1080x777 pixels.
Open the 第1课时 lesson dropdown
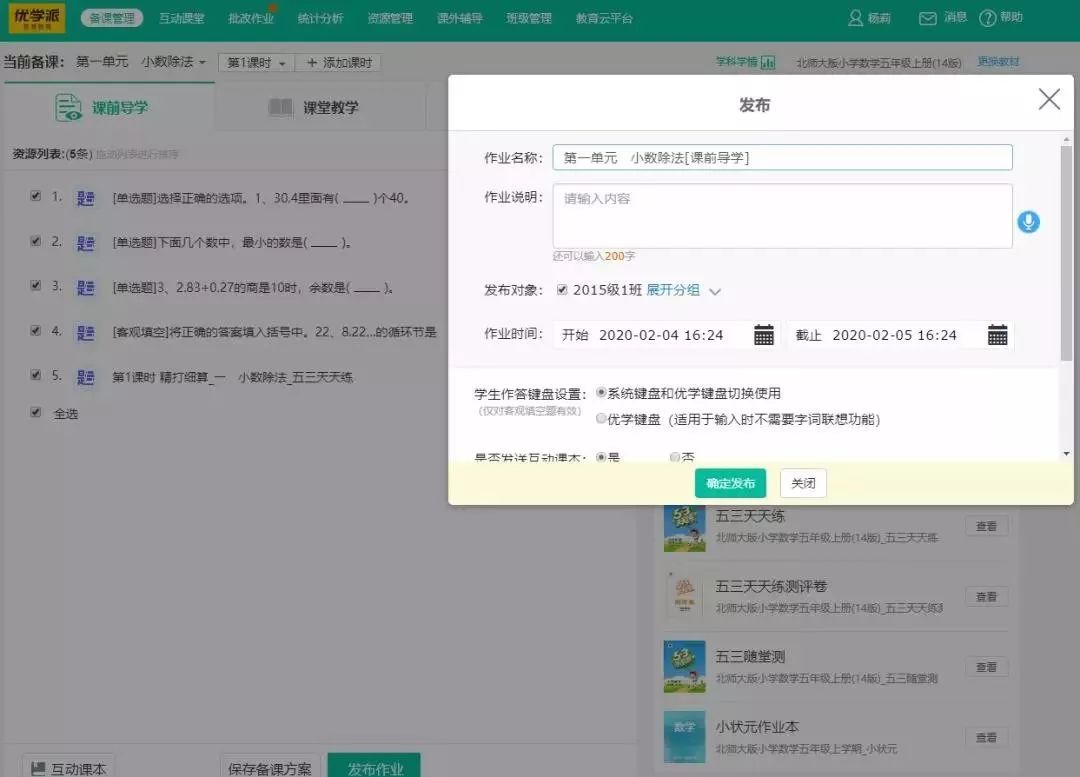256,63
